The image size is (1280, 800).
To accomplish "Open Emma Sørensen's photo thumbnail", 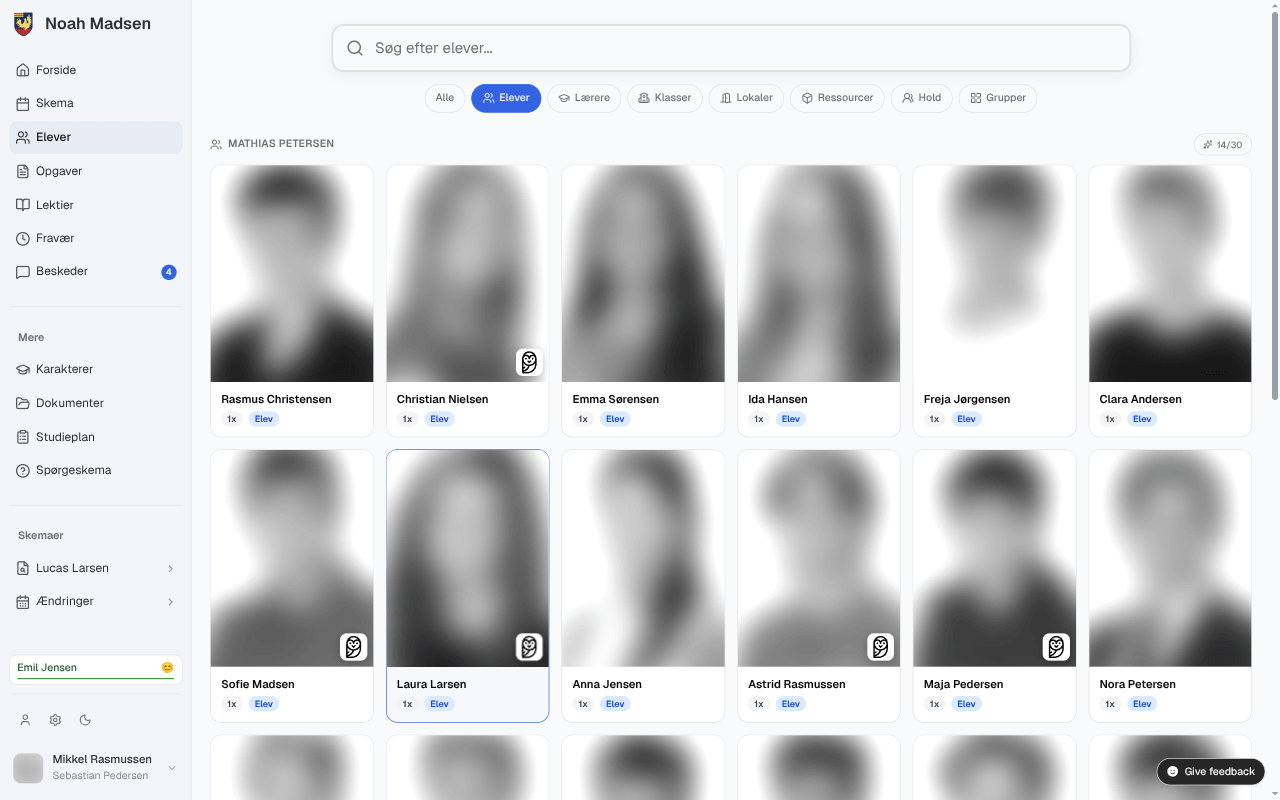I will 643,274.
